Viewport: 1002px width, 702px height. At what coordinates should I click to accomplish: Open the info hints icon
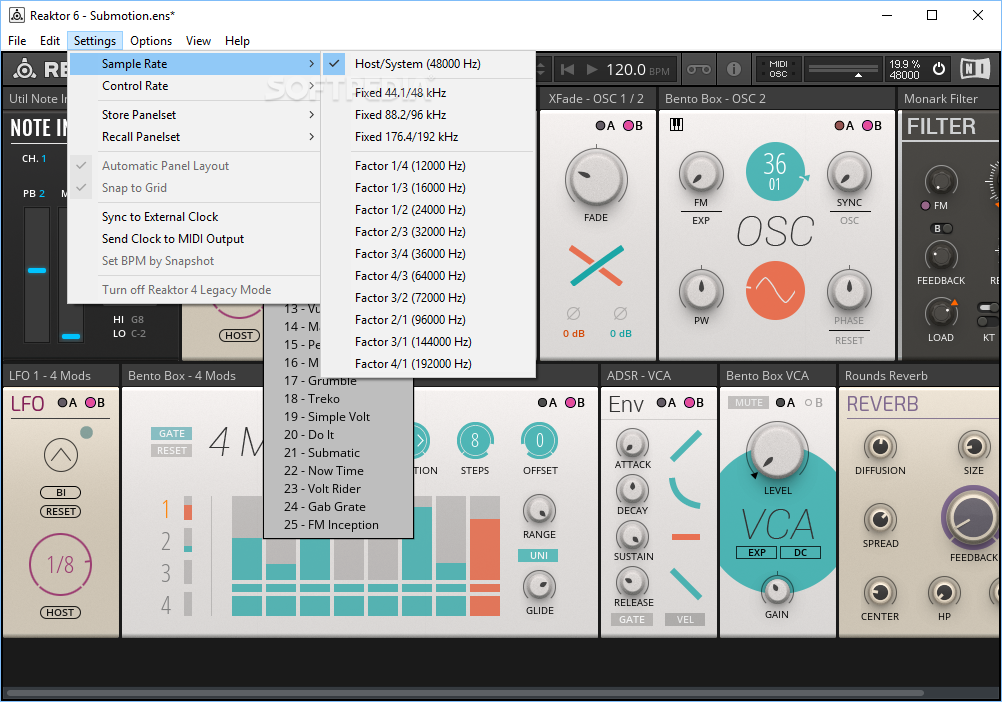(x=734, y=69)
